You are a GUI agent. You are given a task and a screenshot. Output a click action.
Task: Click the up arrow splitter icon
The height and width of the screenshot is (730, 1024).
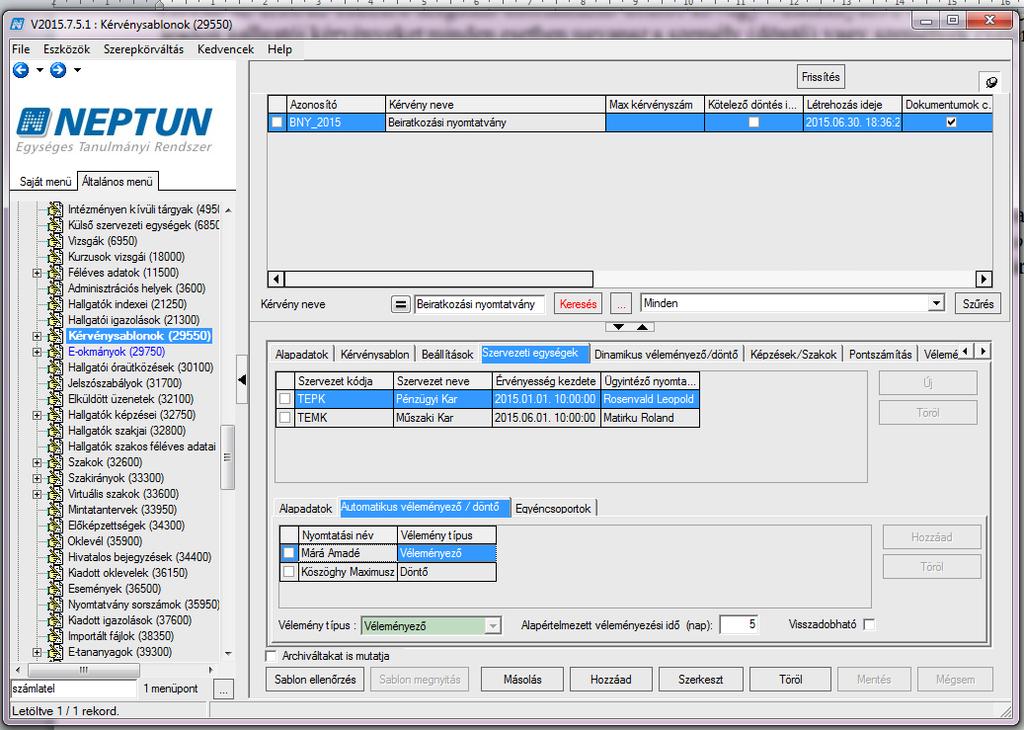(642, 326)
